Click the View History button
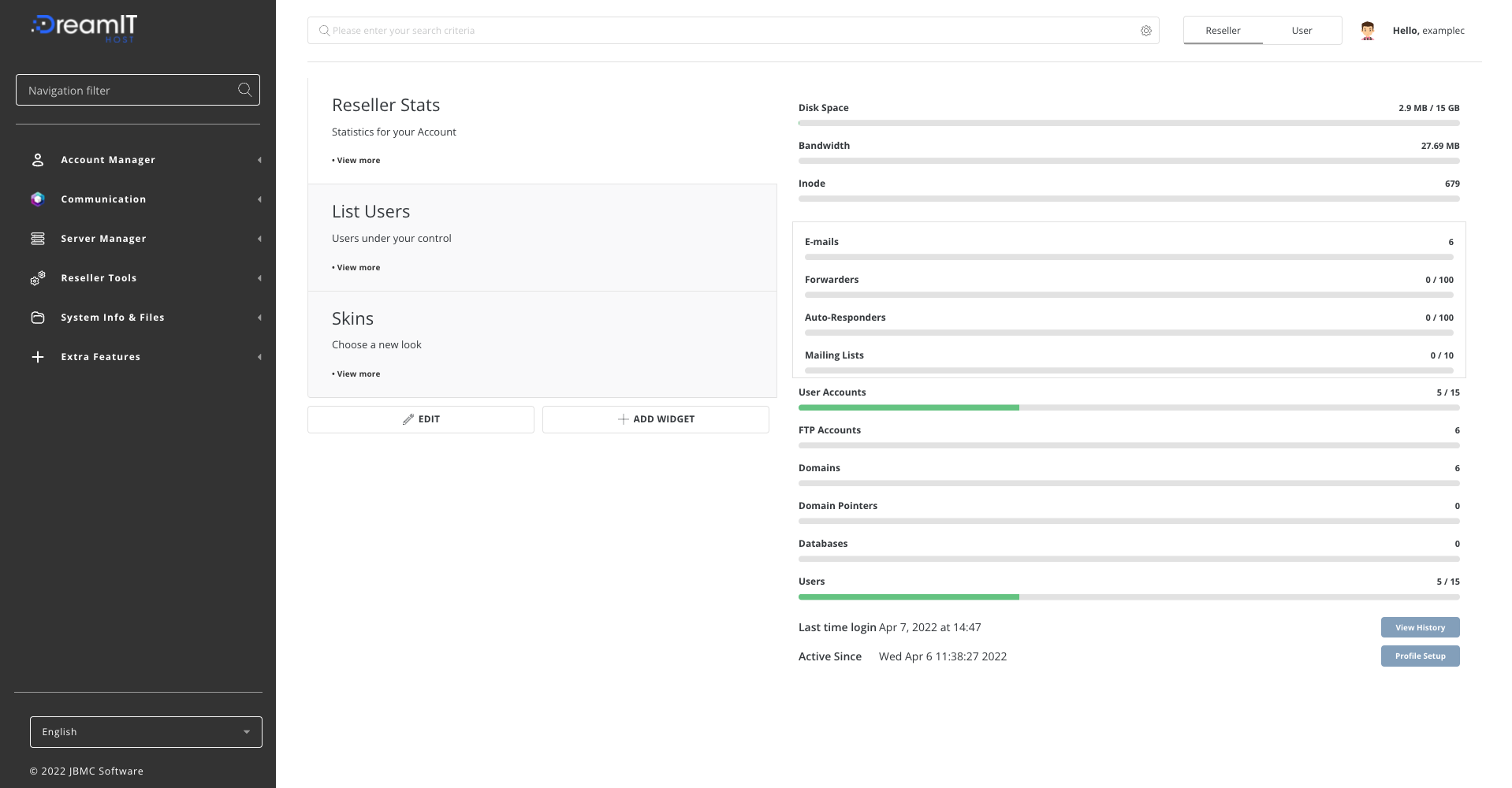The height and width of the screenshot is (788, 1512). (1419, 627)
